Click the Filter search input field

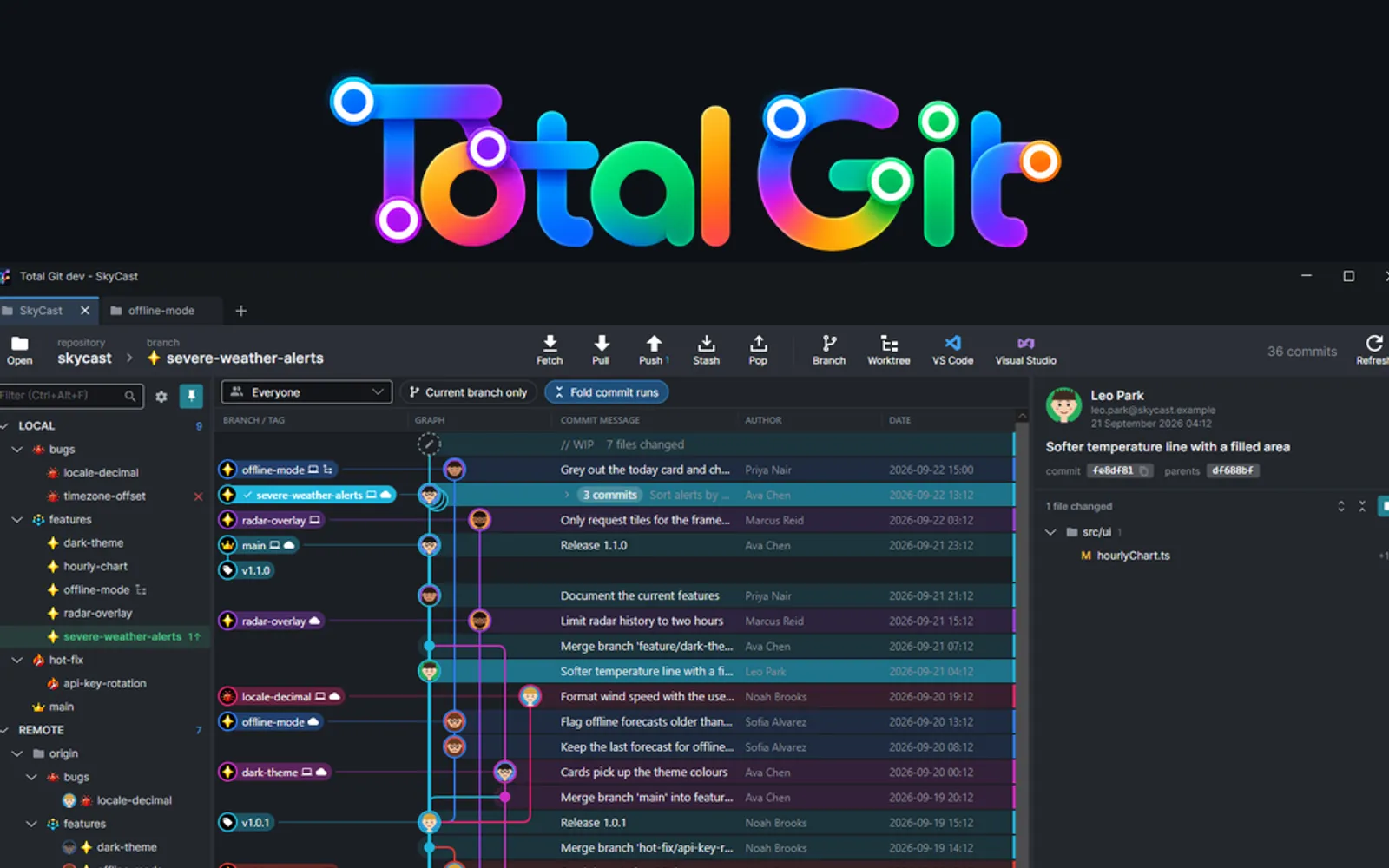pos(71,396)
